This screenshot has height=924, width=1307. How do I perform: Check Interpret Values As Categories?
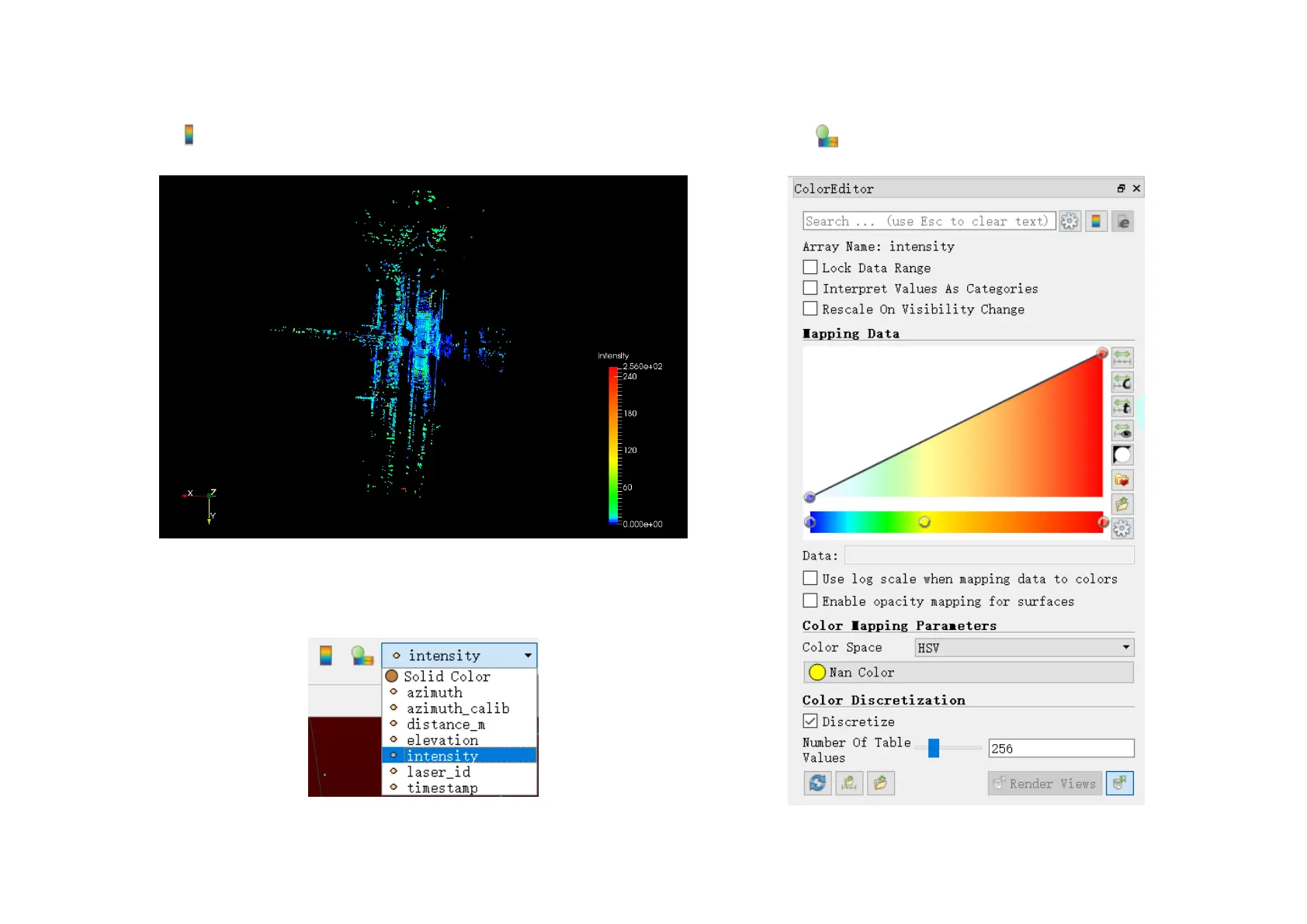click(x=810, y=288)
